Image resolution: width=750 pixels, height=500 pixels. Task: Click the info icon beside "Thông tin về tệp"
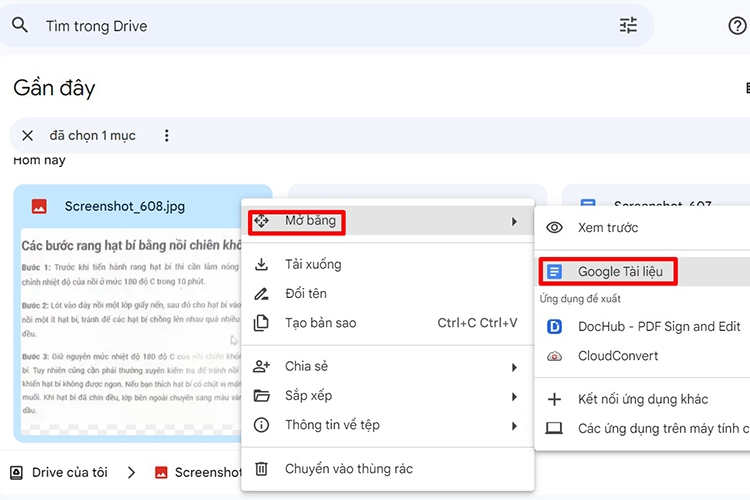pyautogui.click(x=261, y=425)
